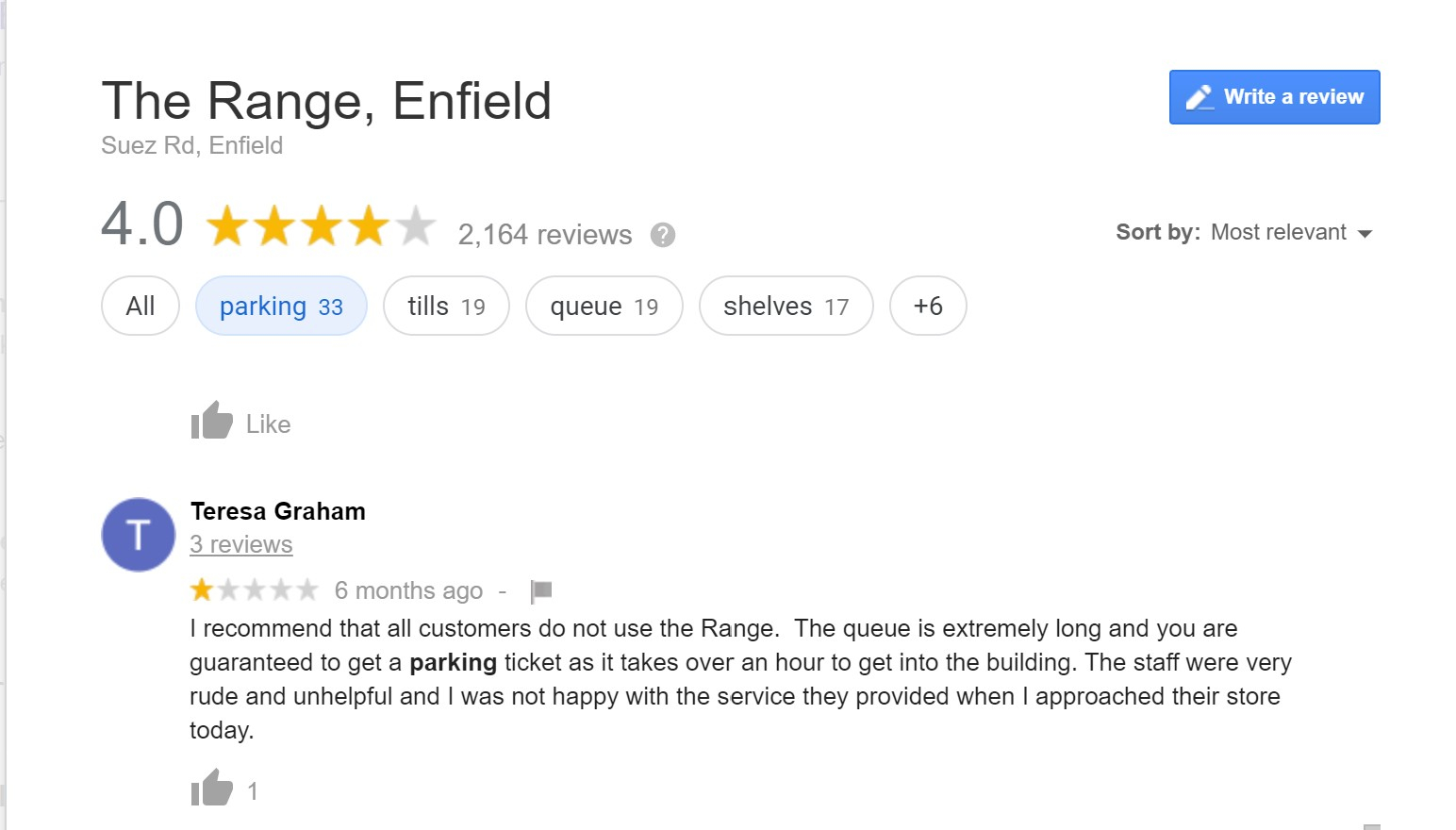1456x830 pixels.
Task: Show reviews mentioning shelves
Action: pos(786,306)
